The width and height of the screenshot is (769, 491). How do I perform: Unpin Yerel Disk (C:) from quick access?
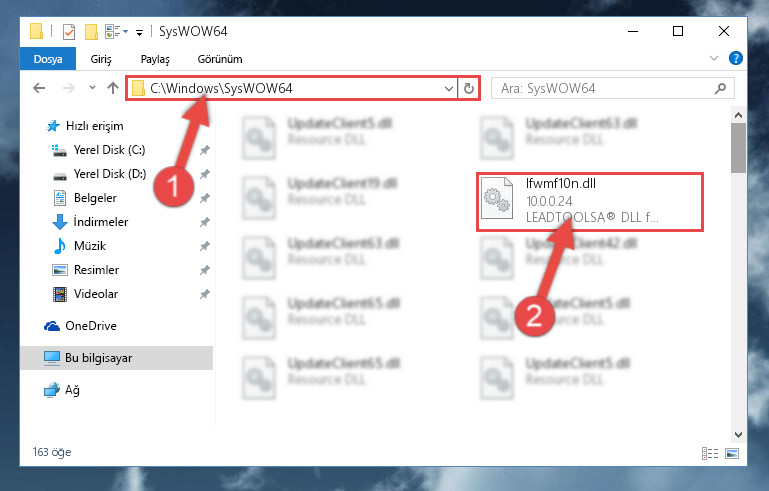pos(205,150)
